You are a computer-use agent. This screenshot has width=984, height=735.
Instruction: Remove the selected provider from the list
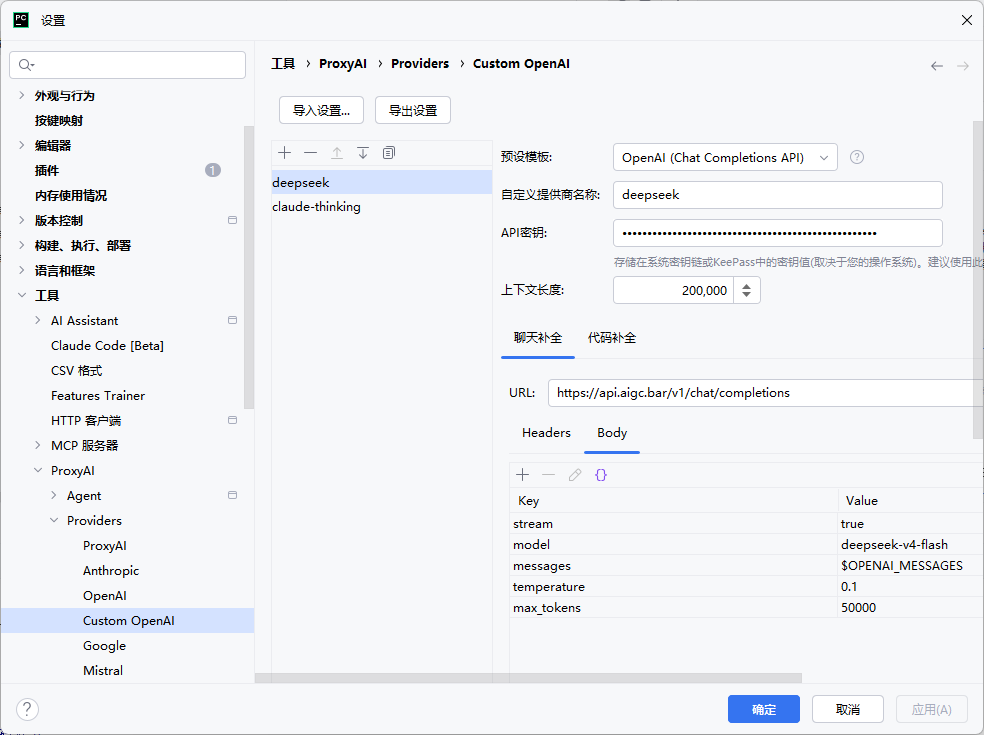[311, 153]
